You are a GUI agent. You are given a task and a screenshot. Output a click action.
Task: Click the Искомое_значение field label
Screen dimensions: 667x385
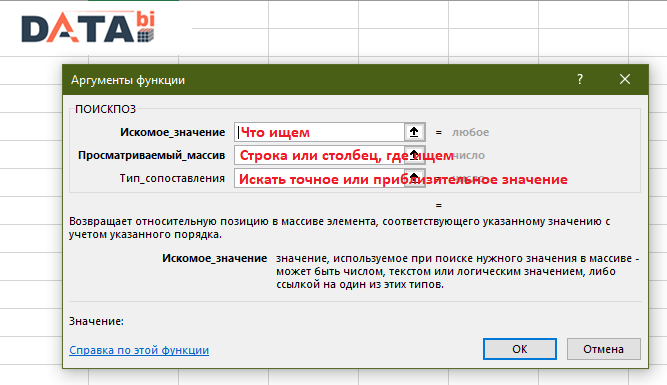tap(172, 132)
